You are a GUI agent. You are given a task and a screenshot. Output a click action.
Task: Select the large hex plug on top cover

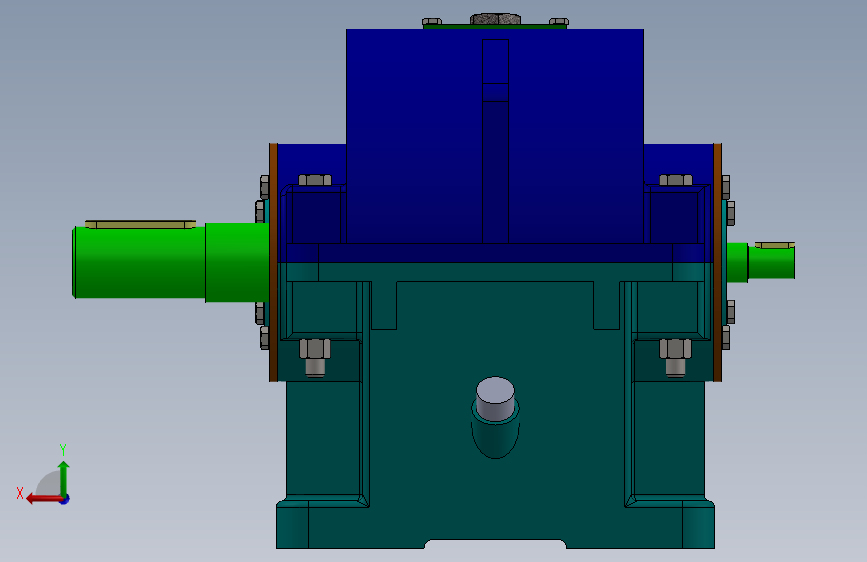click(495, 19)
